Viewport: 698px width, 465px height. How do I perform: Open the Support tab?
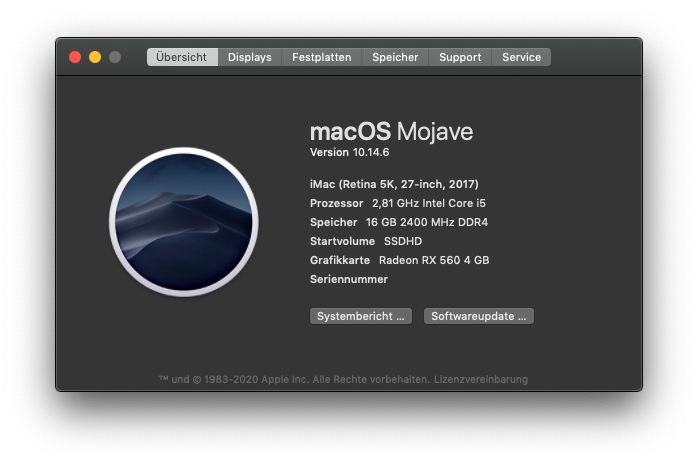click(x=460, y=57)
